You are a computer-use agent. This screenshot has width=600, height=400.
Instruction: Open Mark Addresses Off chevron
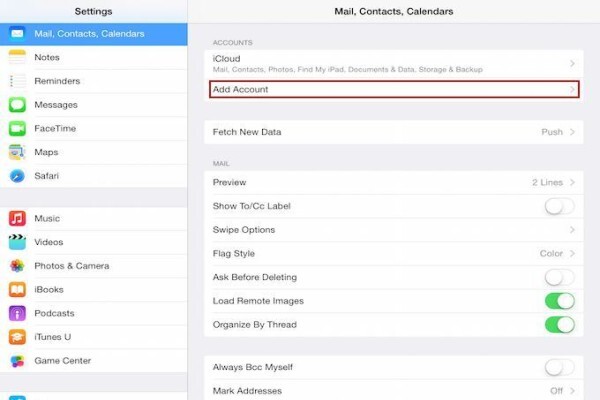[572, 391]
